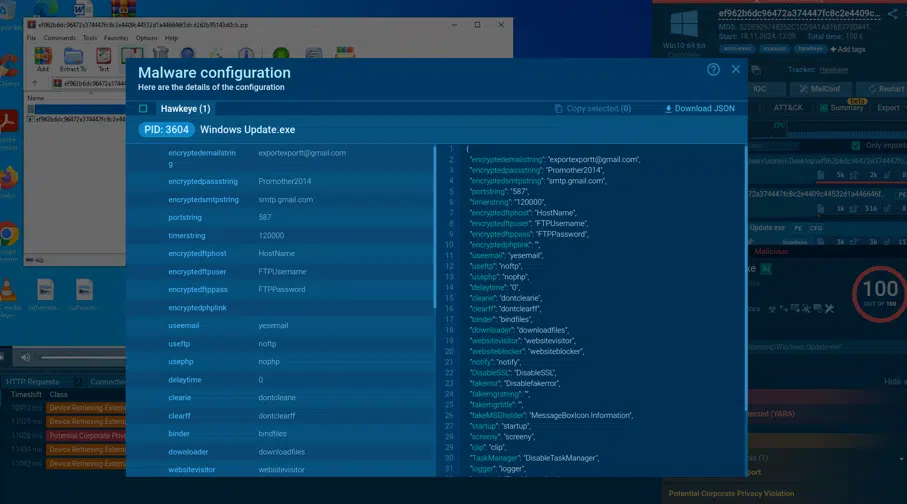The width and height of the screenshot is (907, 504).
Task: Click the CFG badge on Update.exe
Action: (816, 229)
